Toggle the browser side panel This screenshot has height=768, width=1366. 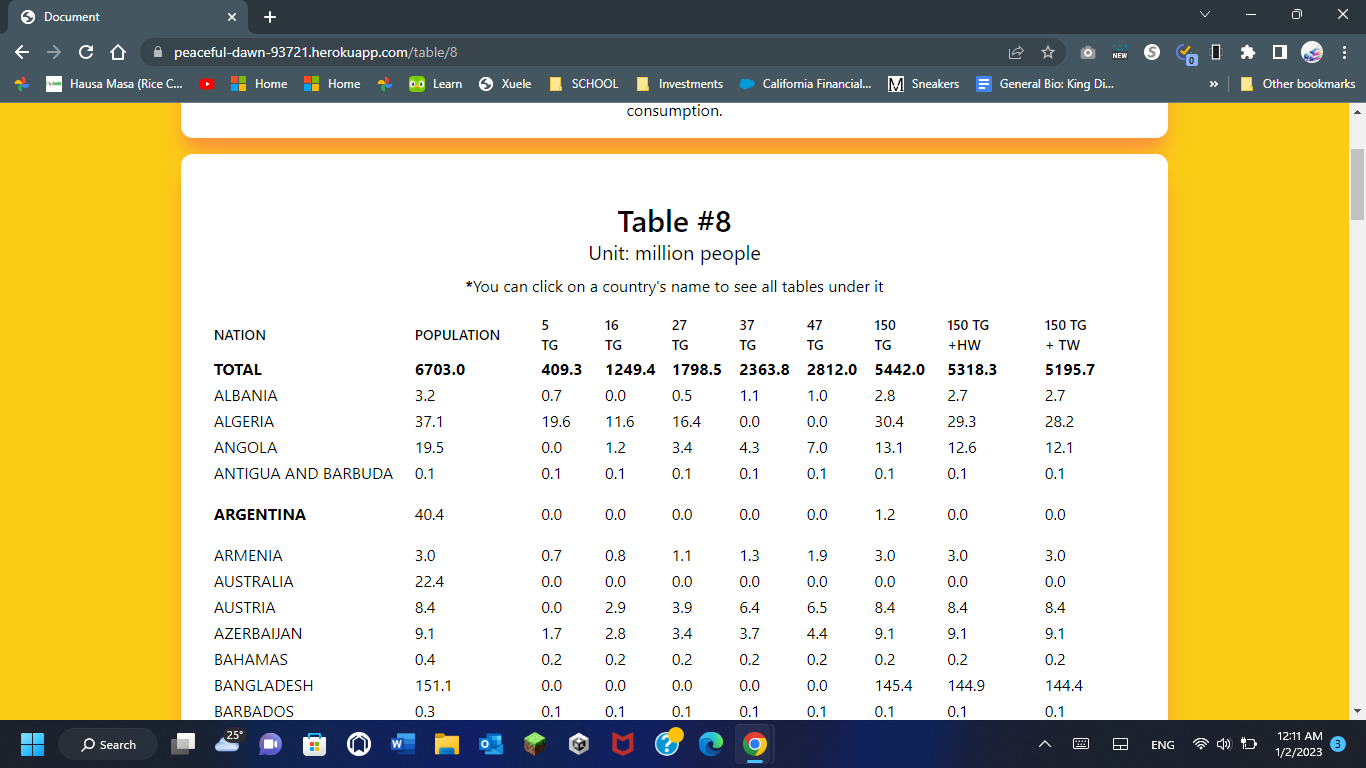pyautogui.click(x=1279, y=52)
